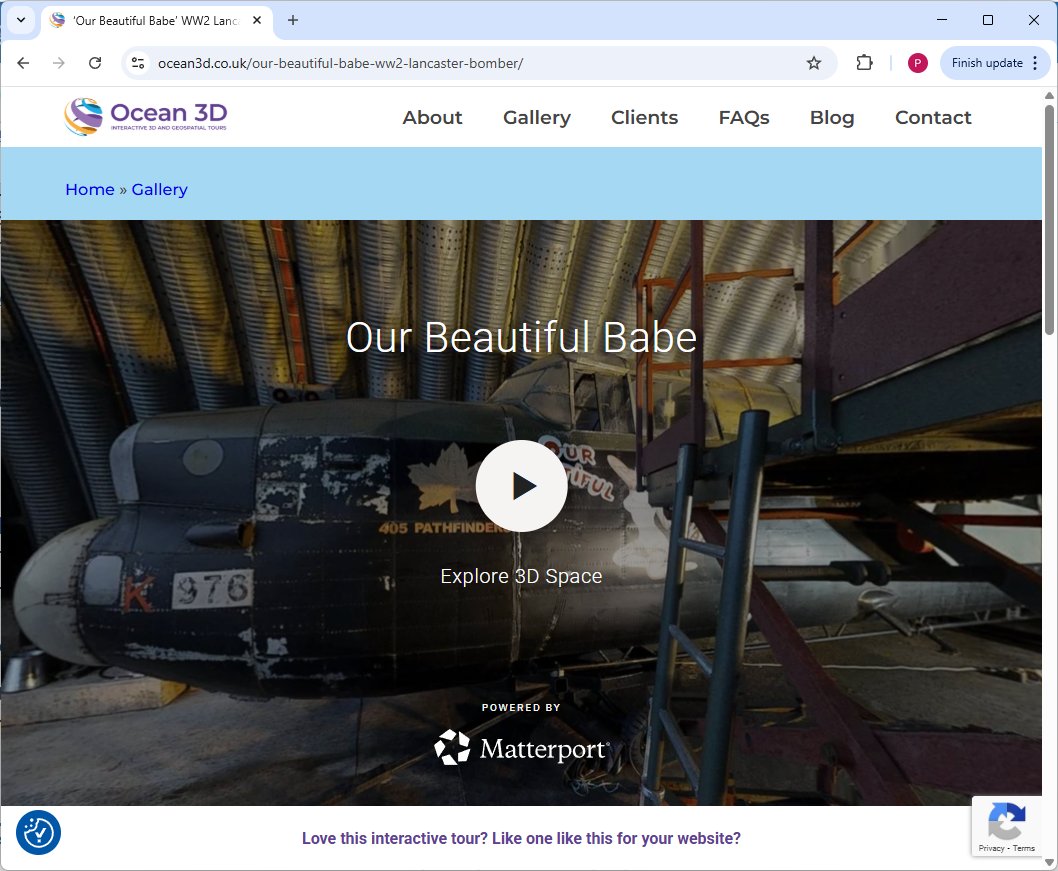Open the reCAPTCHA Privacy link
Screen dimensions: 1058x871
pos(991,848)
